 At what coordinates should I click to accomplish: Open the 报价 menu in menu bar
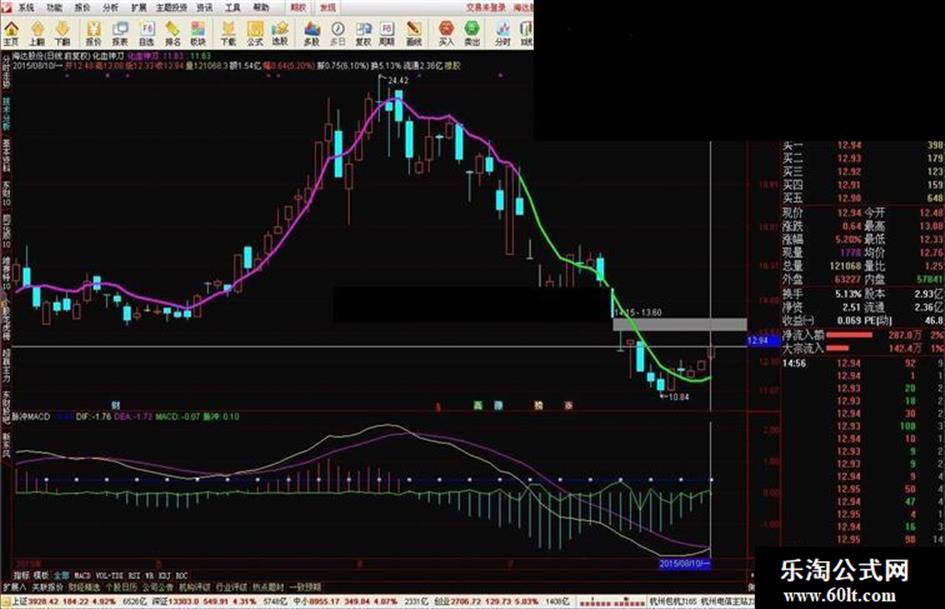(83, 8)
